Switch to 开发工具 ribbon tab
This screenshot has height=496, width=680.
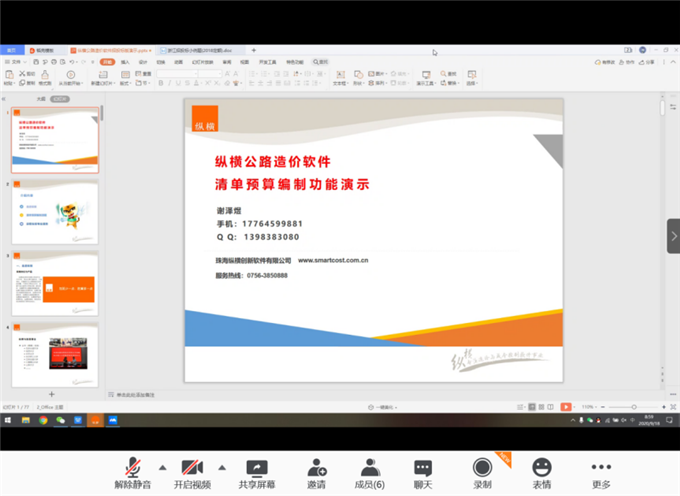pyautogui.click(x=268, y=62)
